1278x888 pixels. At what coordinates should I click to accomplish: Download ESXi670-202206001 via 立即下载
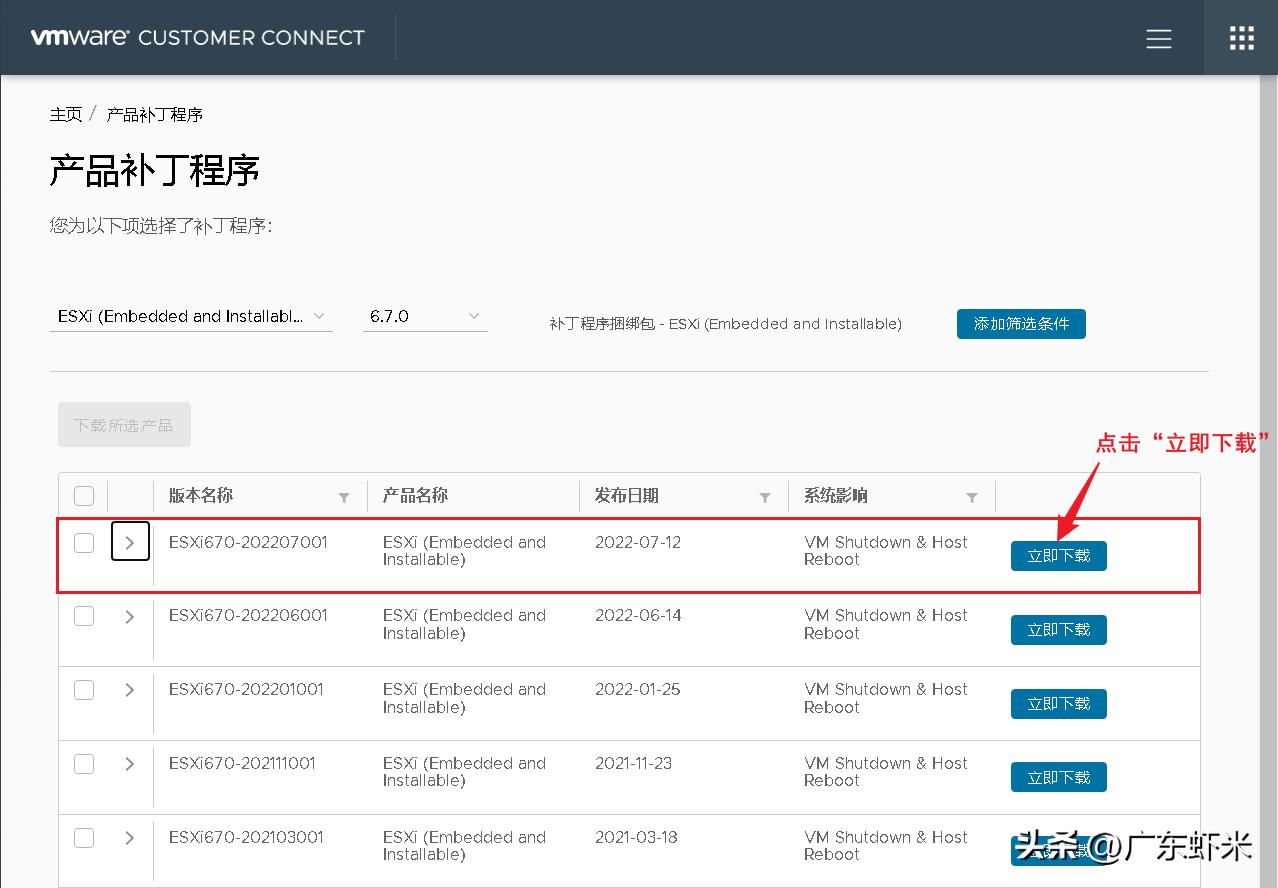coord(1058,630)
